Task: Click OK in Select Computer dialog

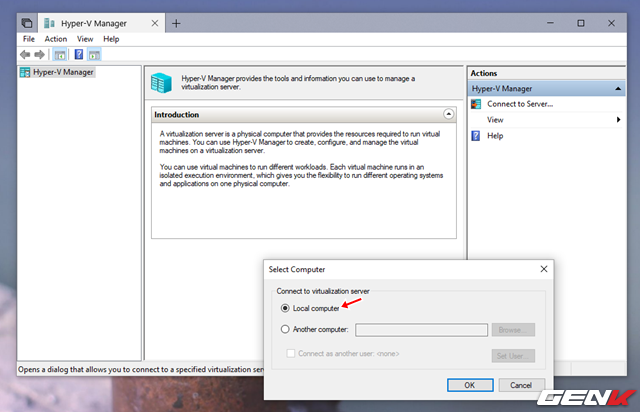Action: 470,385
